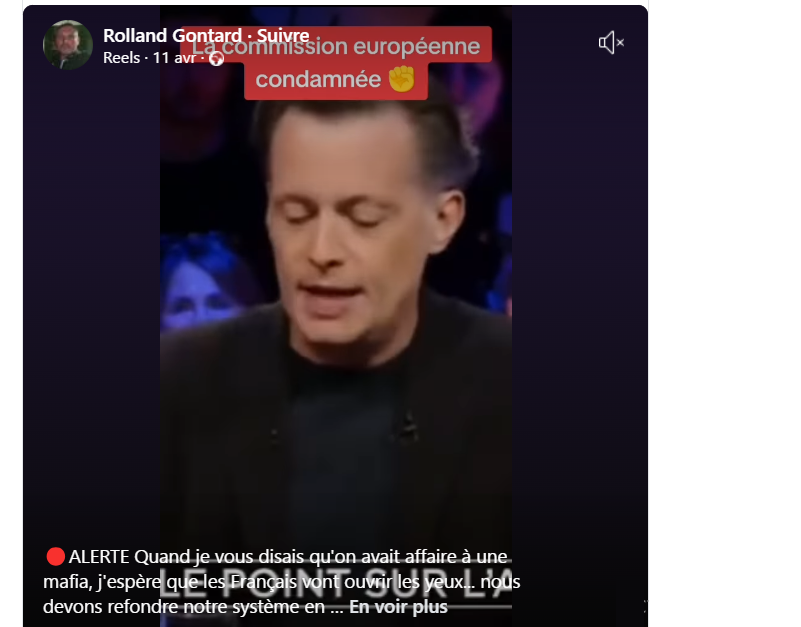Click the dark left margin of the reel

click(92, 307)
